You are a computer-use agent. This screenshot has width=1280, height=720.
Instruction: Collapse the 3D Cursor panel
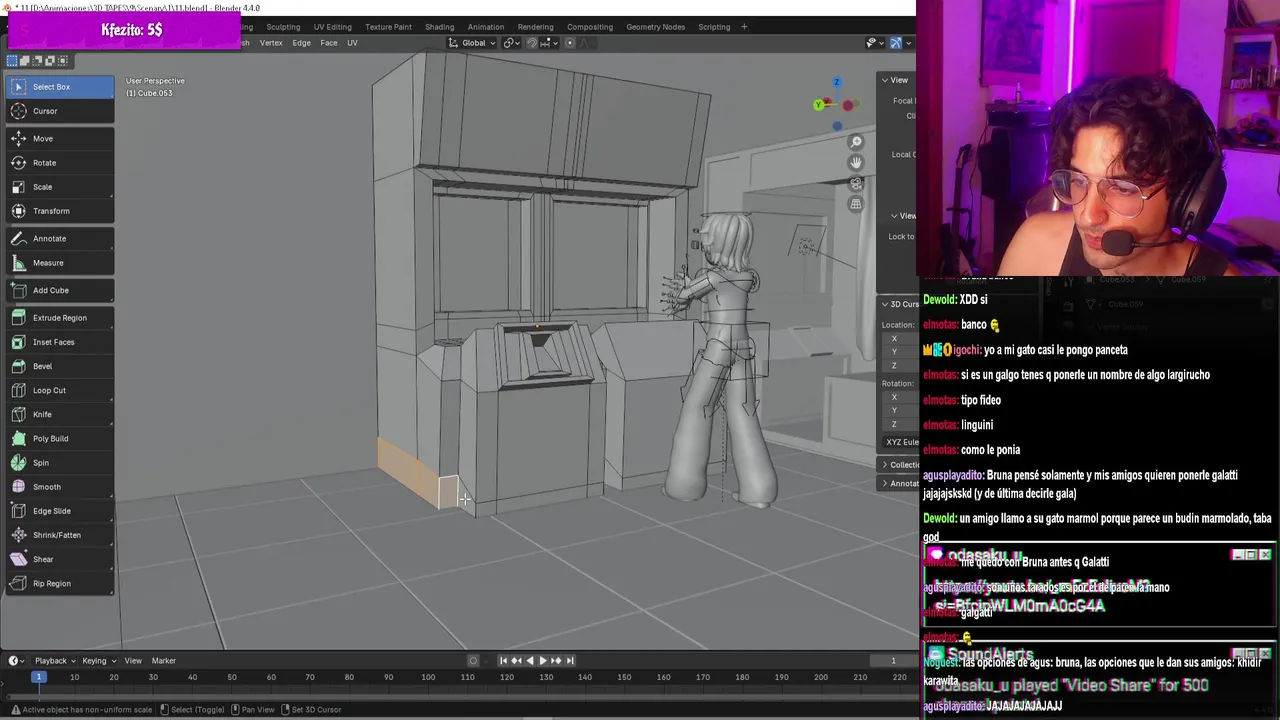[898, 304]
